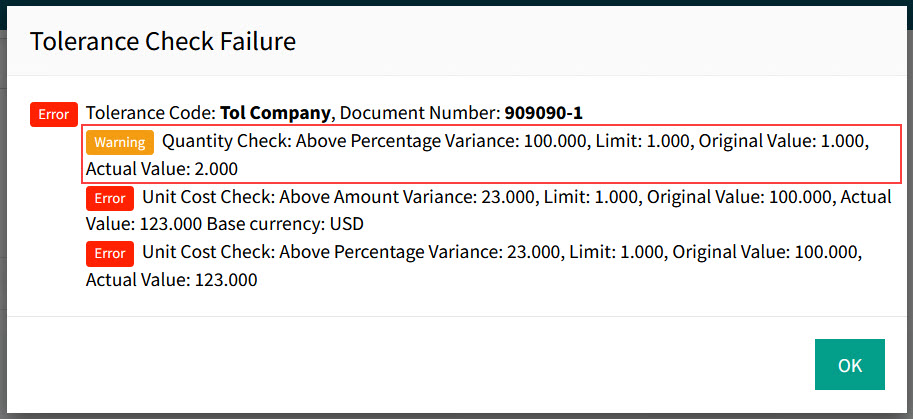Screen dimensions: 913x419
Task: Click the Tolerance Check Failure dialog title
Action: [163, 41]
